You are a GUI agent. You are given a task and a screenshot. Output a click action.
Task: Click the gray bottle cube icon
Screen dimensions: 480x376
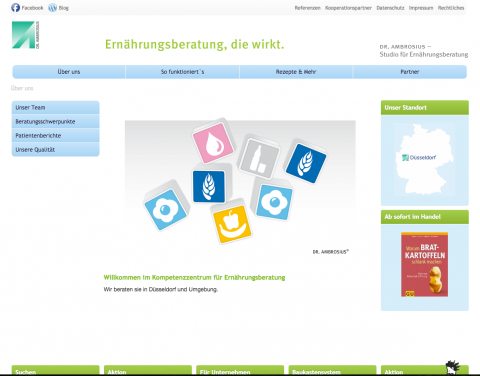pos(259,157)
